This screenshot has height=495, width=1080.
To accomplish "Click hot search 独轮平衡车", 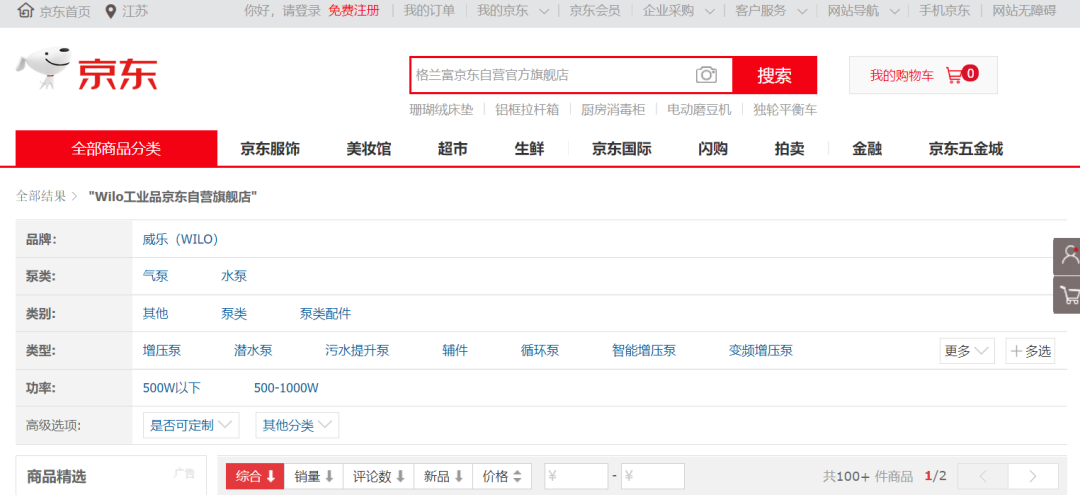I will (x=785, y=110).
